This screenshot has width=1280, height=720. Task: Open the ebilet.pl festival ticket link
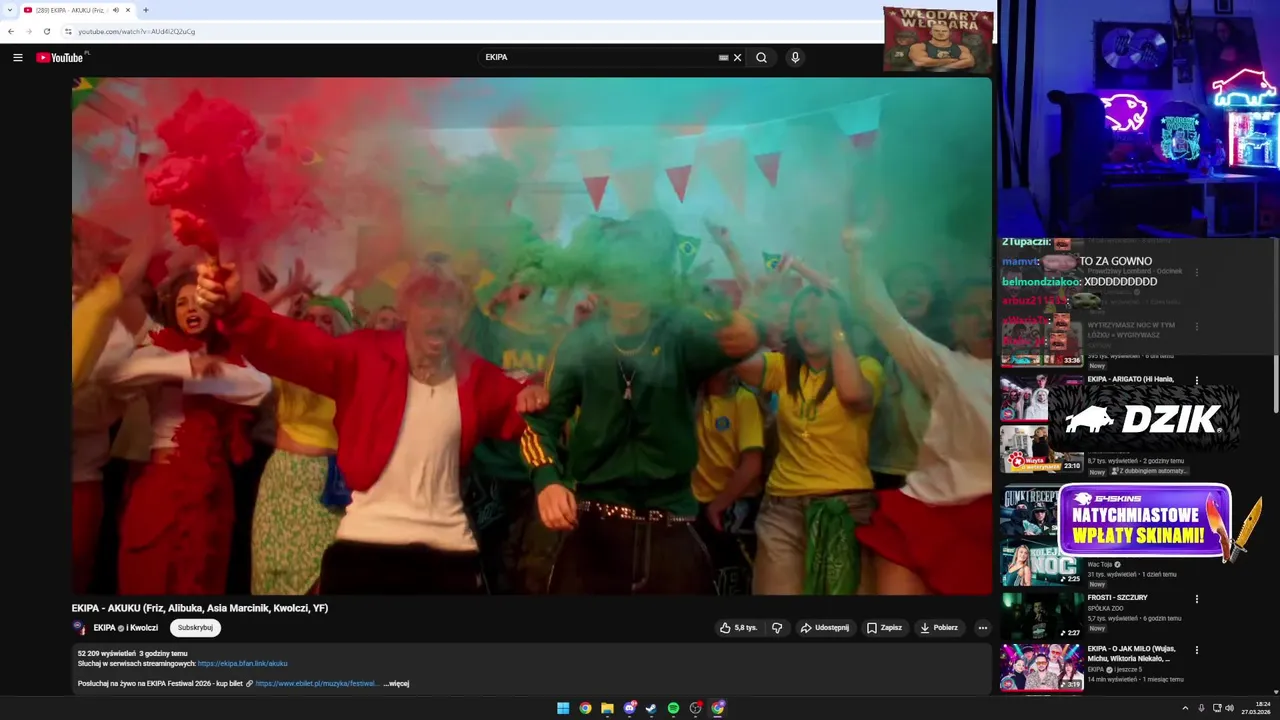pos(317,684)
